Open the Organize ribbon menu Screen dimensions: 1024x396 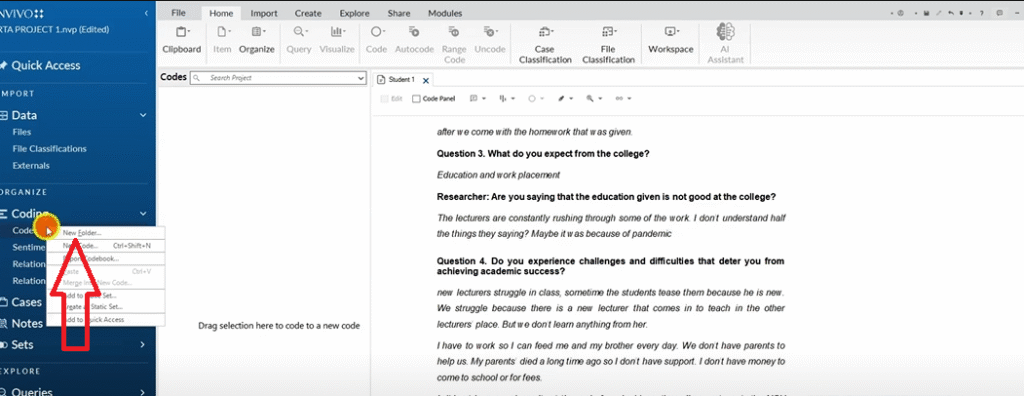tap(257, 39)
